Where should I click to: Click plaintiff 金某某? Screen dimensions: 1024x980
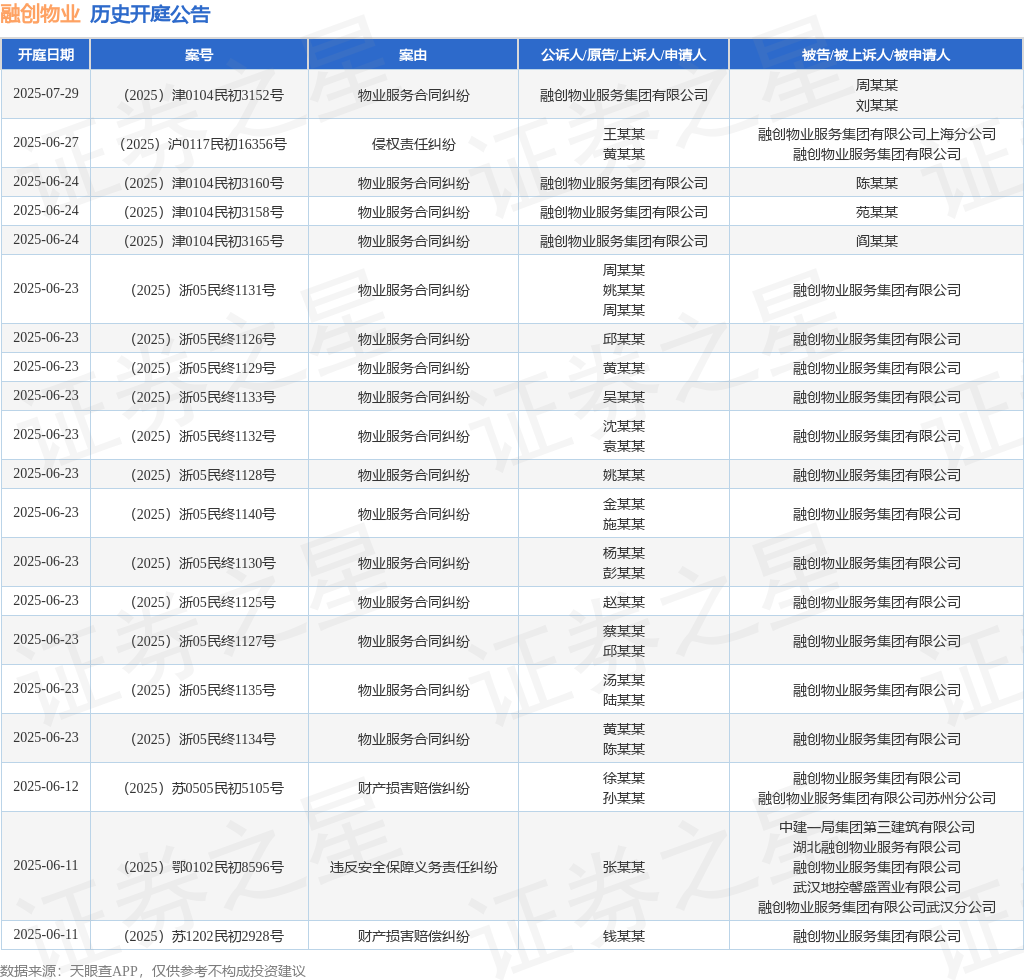(x=624, y=504)
